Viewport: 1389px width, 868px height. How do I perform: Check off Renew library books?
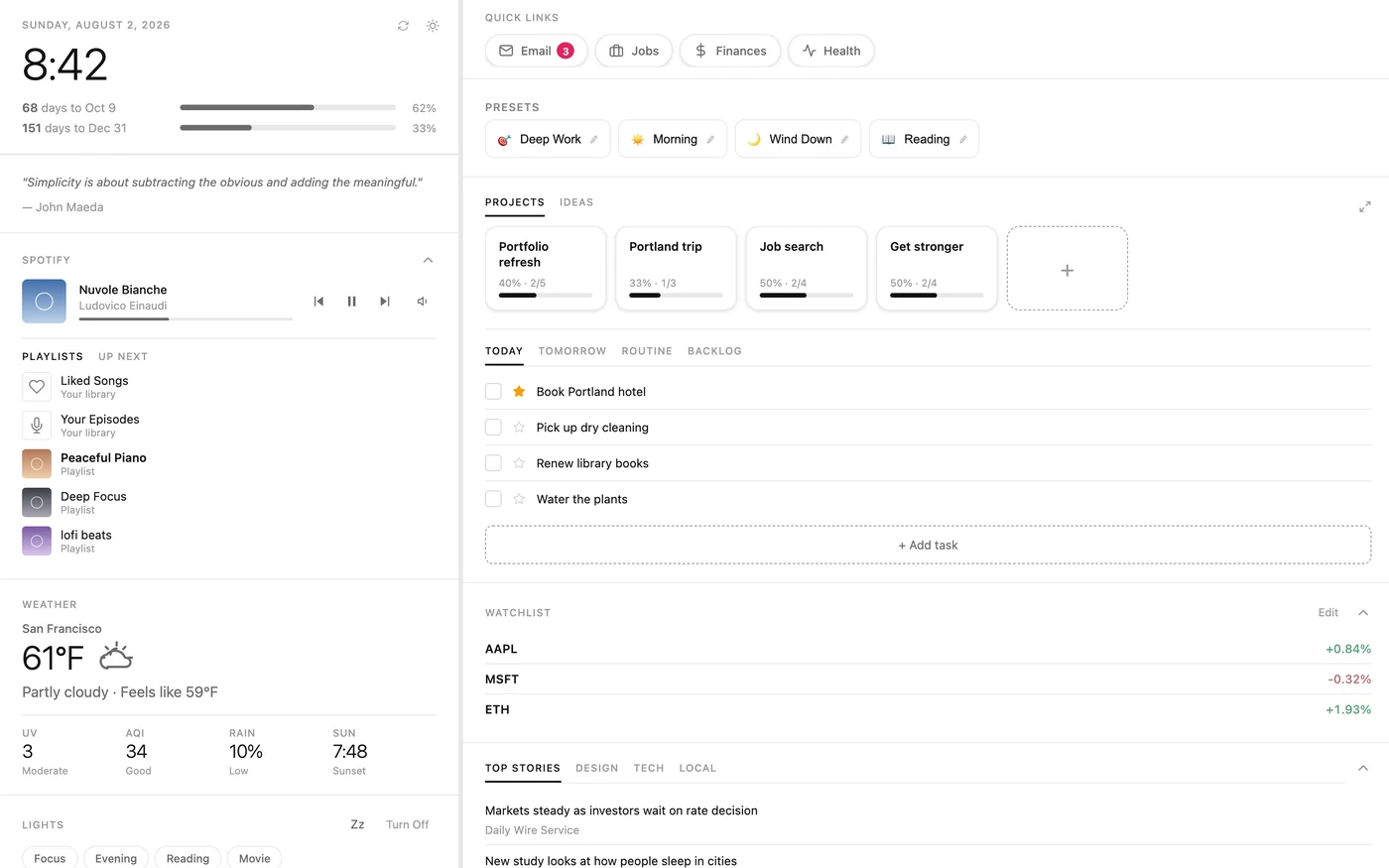[x=493, y=463]
